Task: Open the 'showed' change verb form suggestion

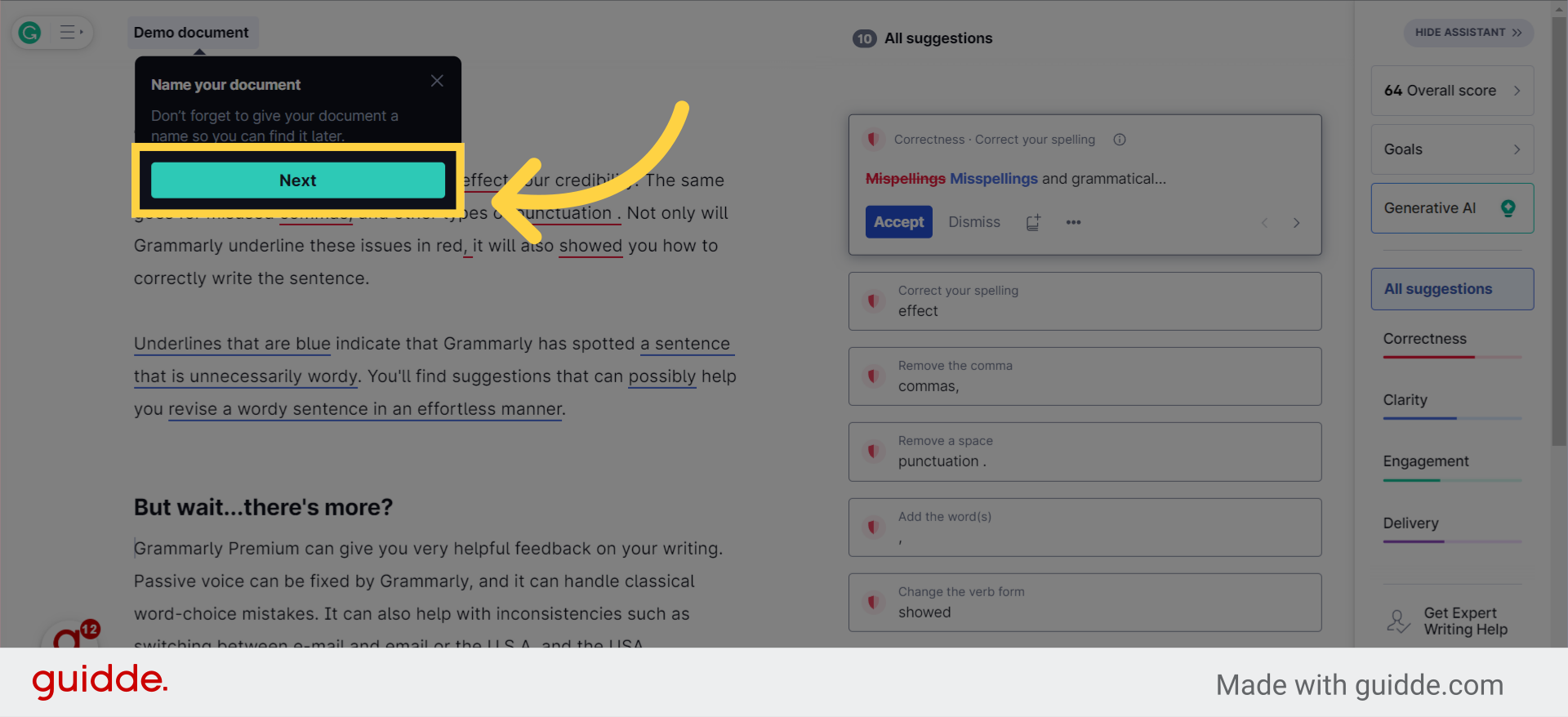Action: pyautogui.click(x=1085, y=603)
